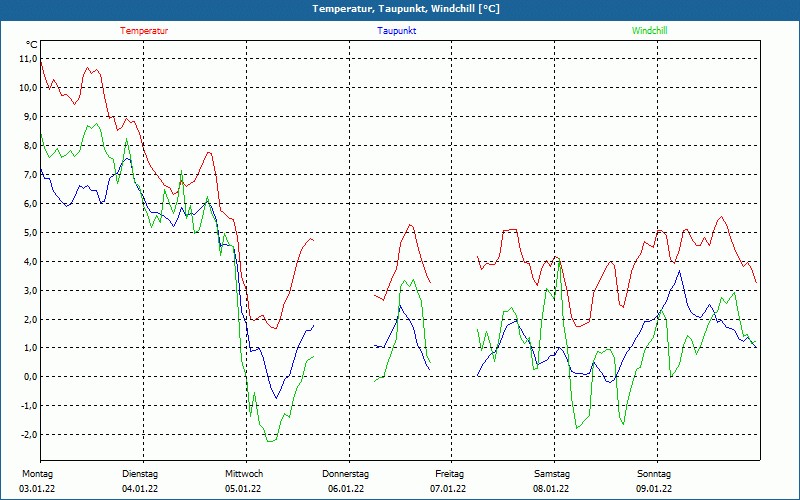Click the 9,0 y-axis value
Screen dimensions: 800x500
30,117
